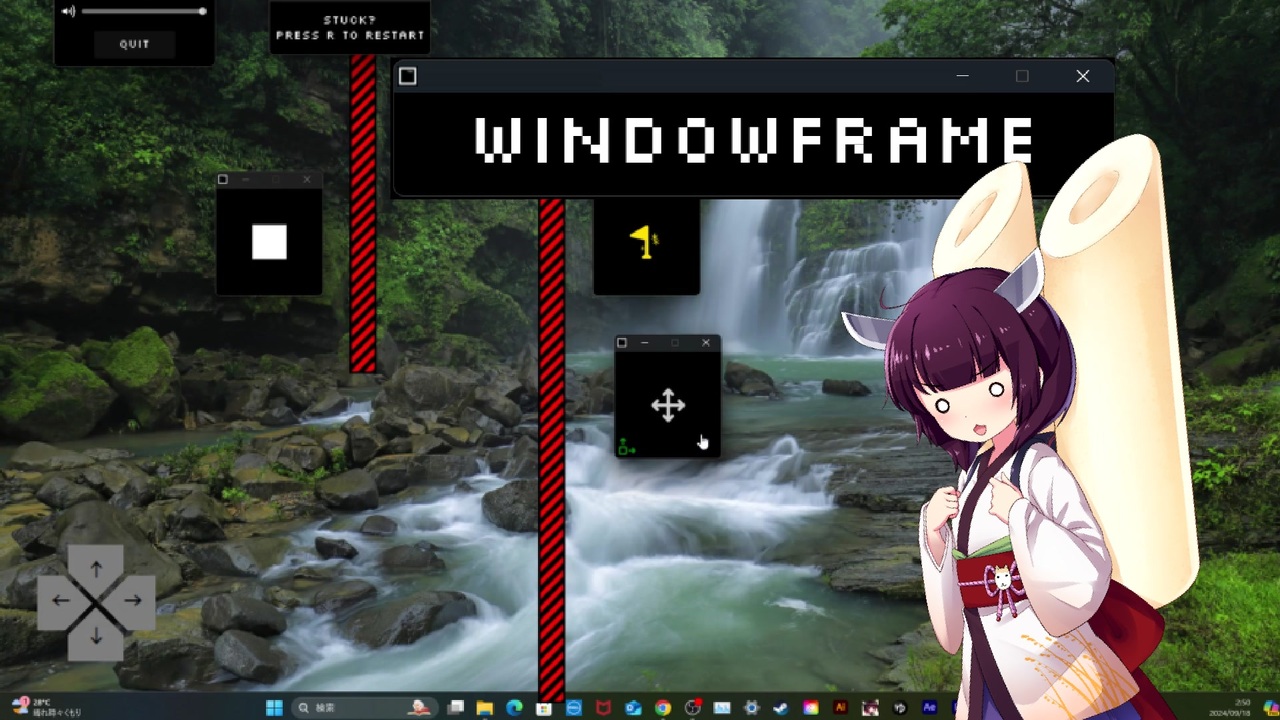Click the WINDOWFRAME title bar app icon
Screen dimensions: 1280x720
pos(407,75)
